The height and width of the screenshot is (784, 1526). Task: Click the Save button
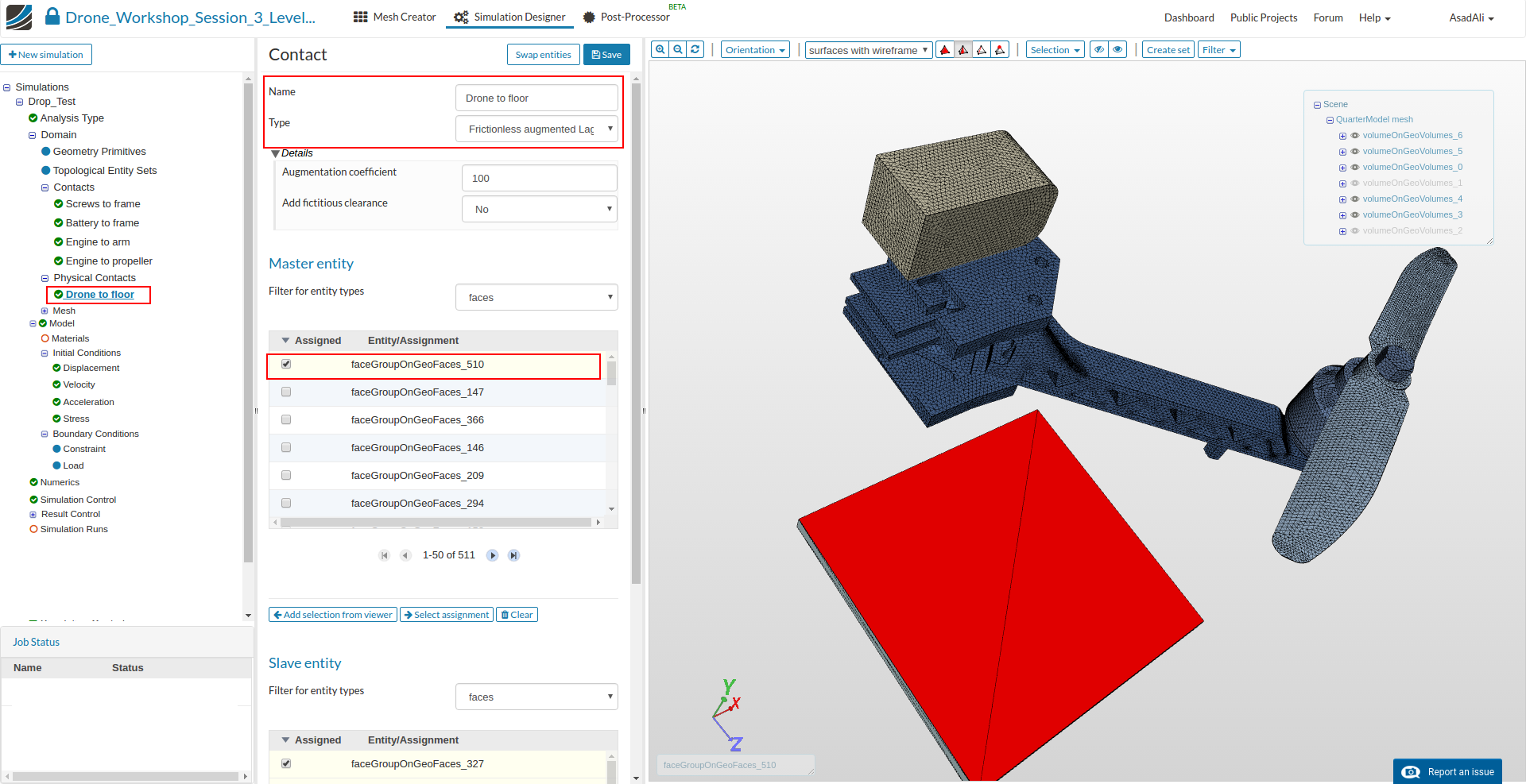(x=606, y=55)
